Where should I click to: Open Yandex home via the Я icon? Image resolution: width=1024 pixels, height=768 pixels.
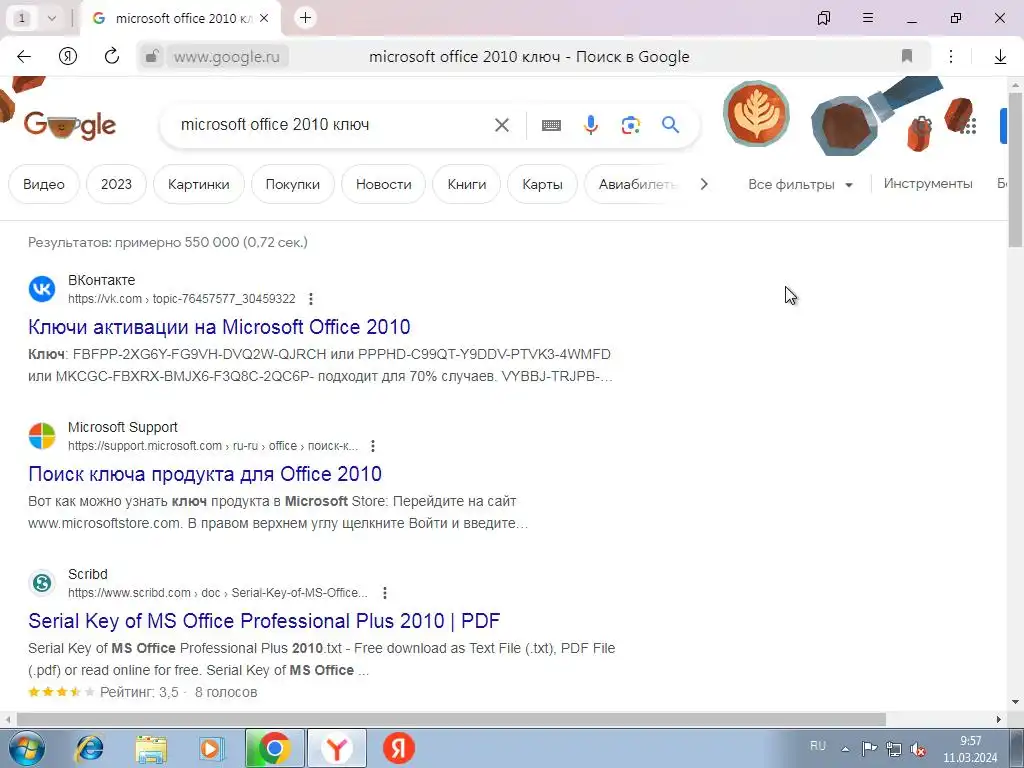(68, 57)
